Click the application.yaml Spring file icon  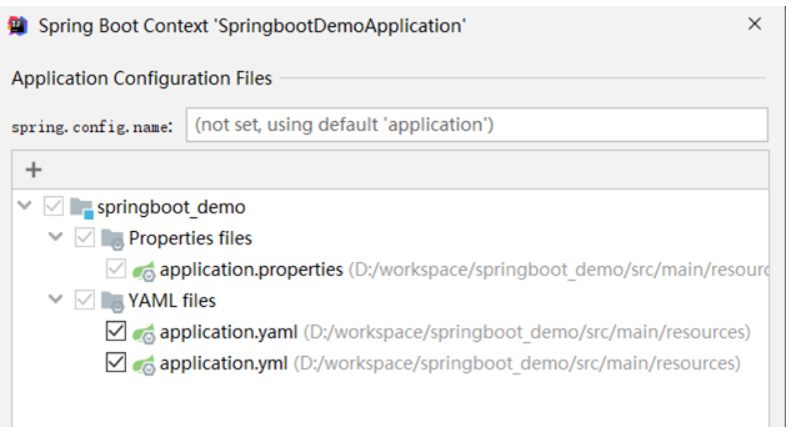pyautogui.click(x=145, y=332)
